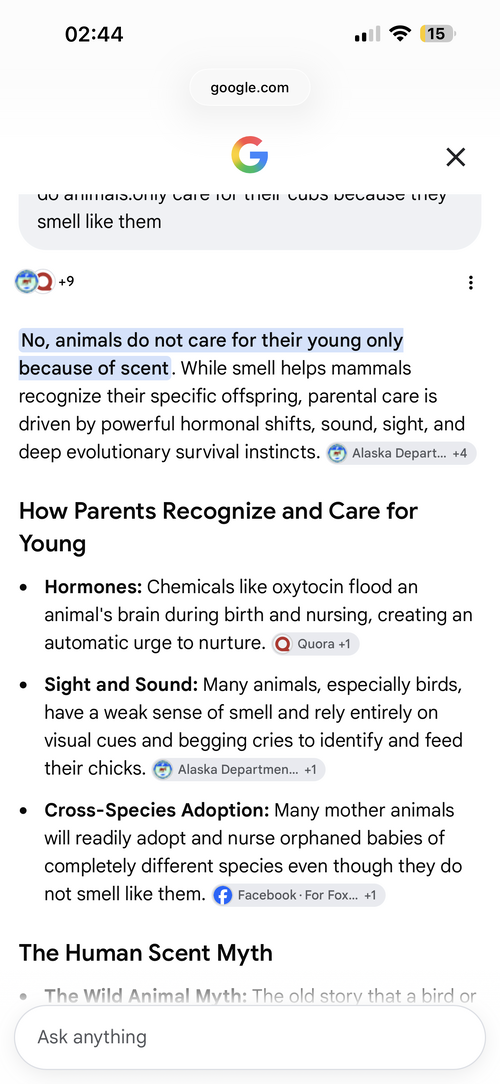The image size is (500, 1084).
Task: Tap the google.com address pill
Action: click(250, 88)
